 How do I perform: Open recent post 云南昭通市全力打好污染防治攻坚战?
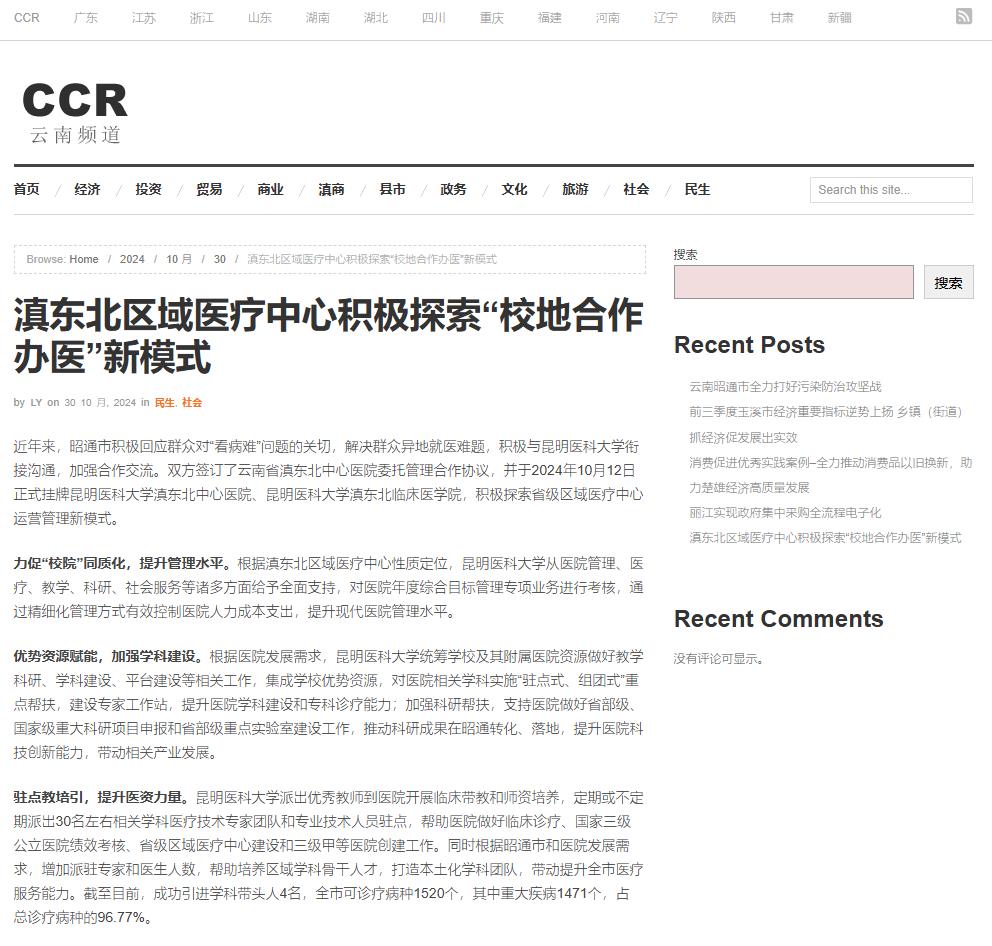pos(785,387)
